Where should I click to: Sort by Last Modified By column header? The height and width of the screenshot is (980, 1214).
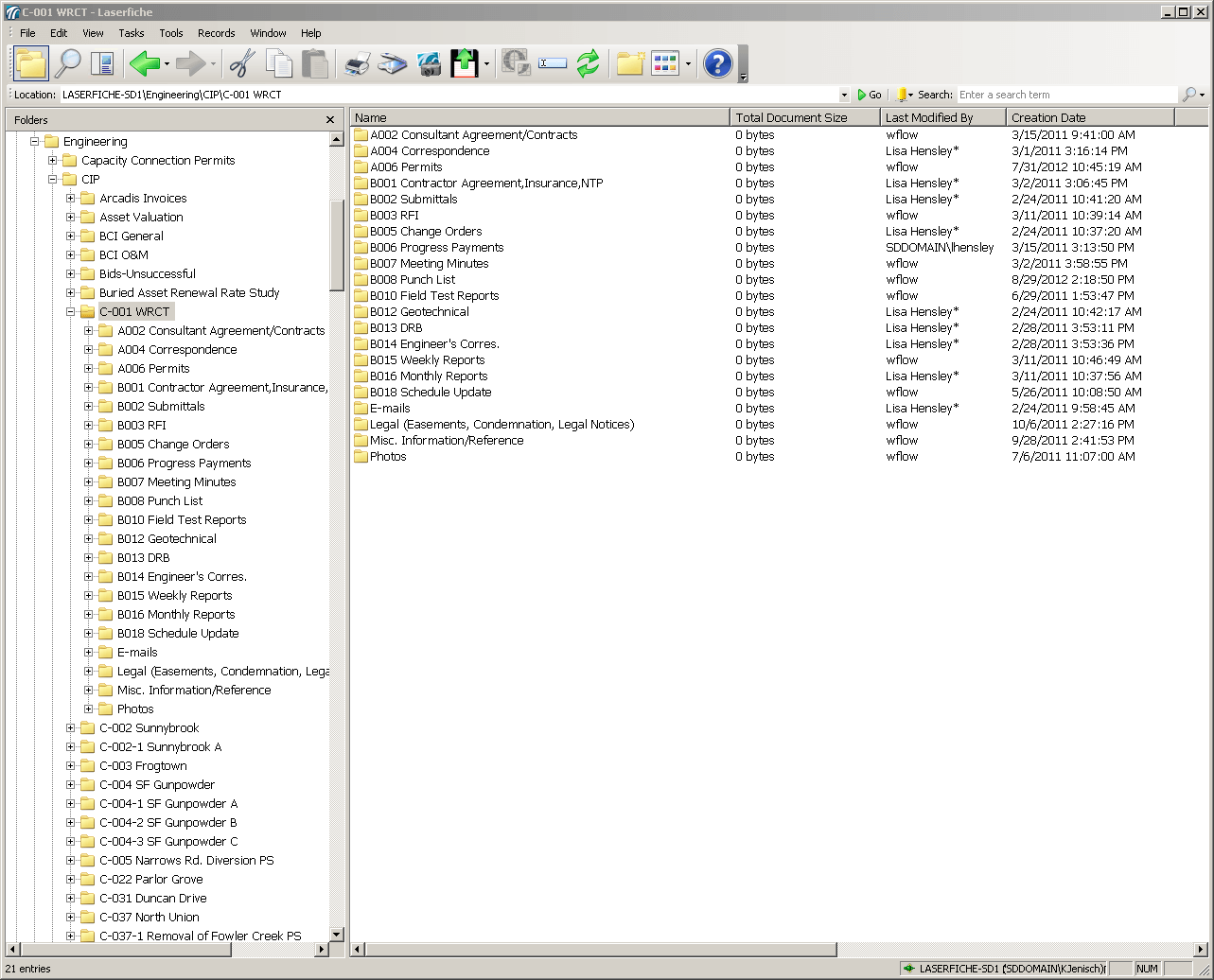[943, 117]
